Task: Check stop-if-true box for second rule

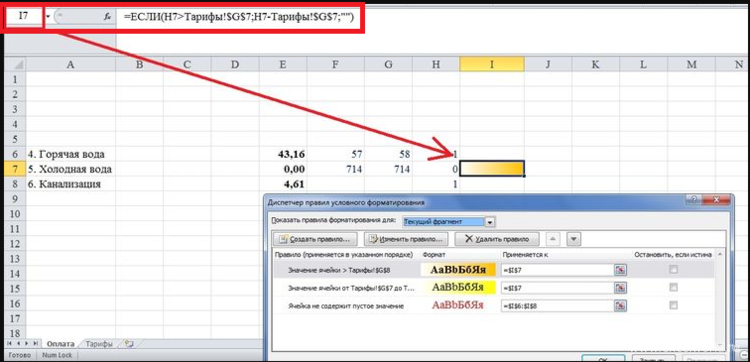Action: [673, 287]
